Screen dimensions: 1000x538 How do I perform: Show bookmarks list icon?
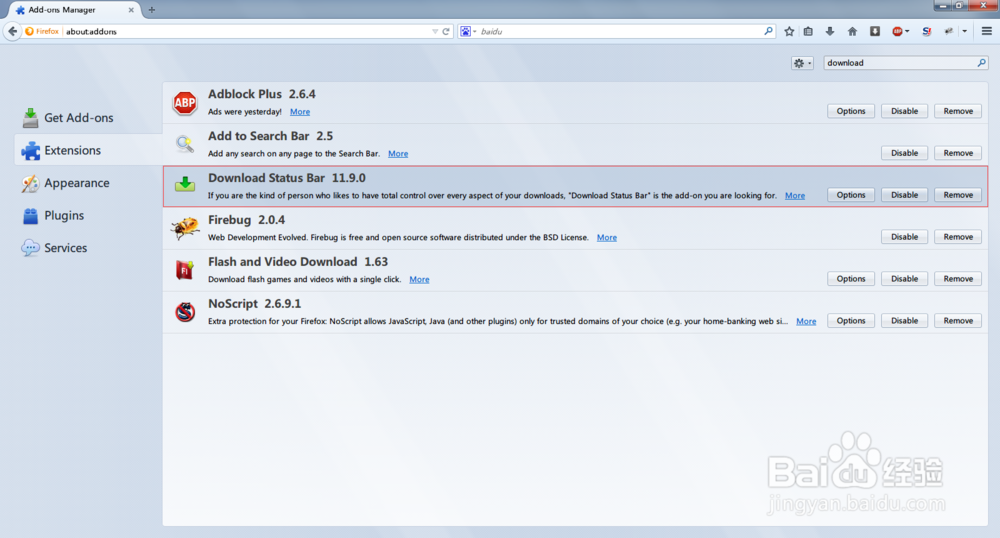pos(808,31)
